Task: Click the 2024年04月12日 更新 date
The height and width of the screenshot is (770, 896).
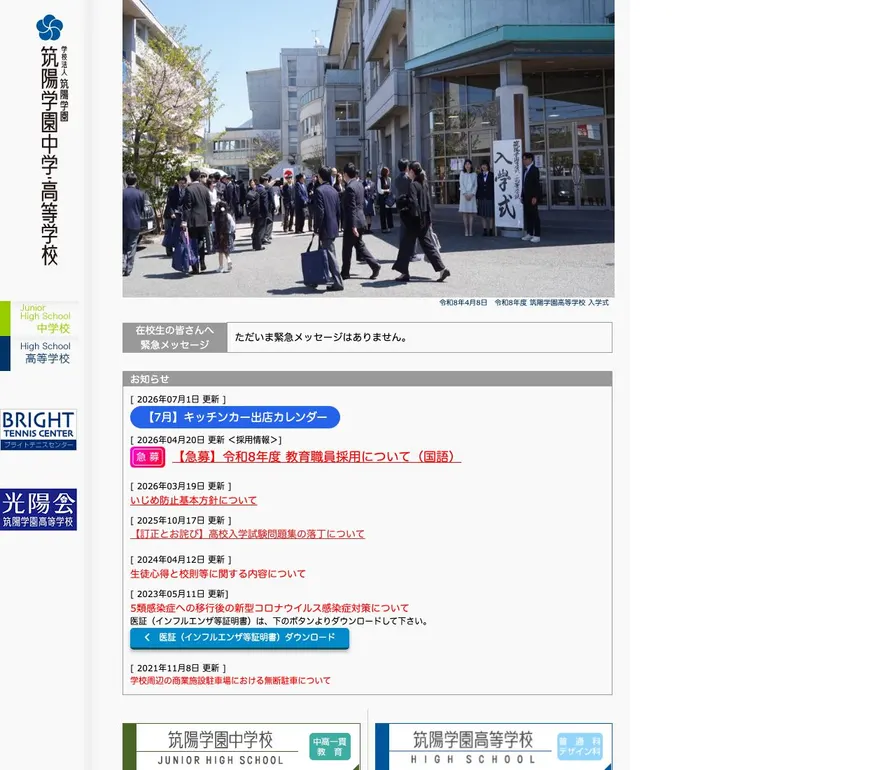Action: 181,560
